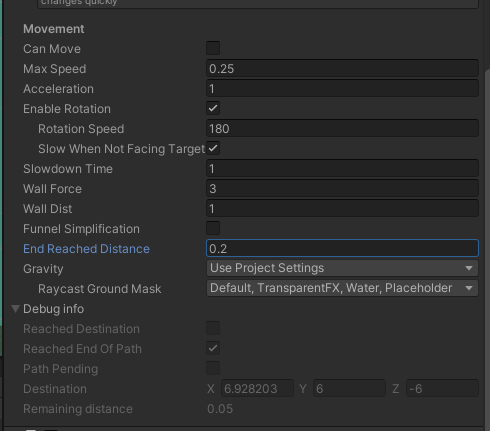Click the Destination Z value field
Viewport: 490px width, 431px height.
coord(442,388)
